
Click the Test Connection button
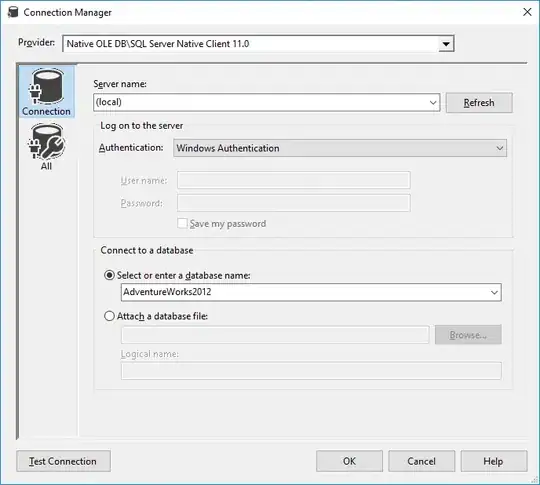tap(63, 461)
